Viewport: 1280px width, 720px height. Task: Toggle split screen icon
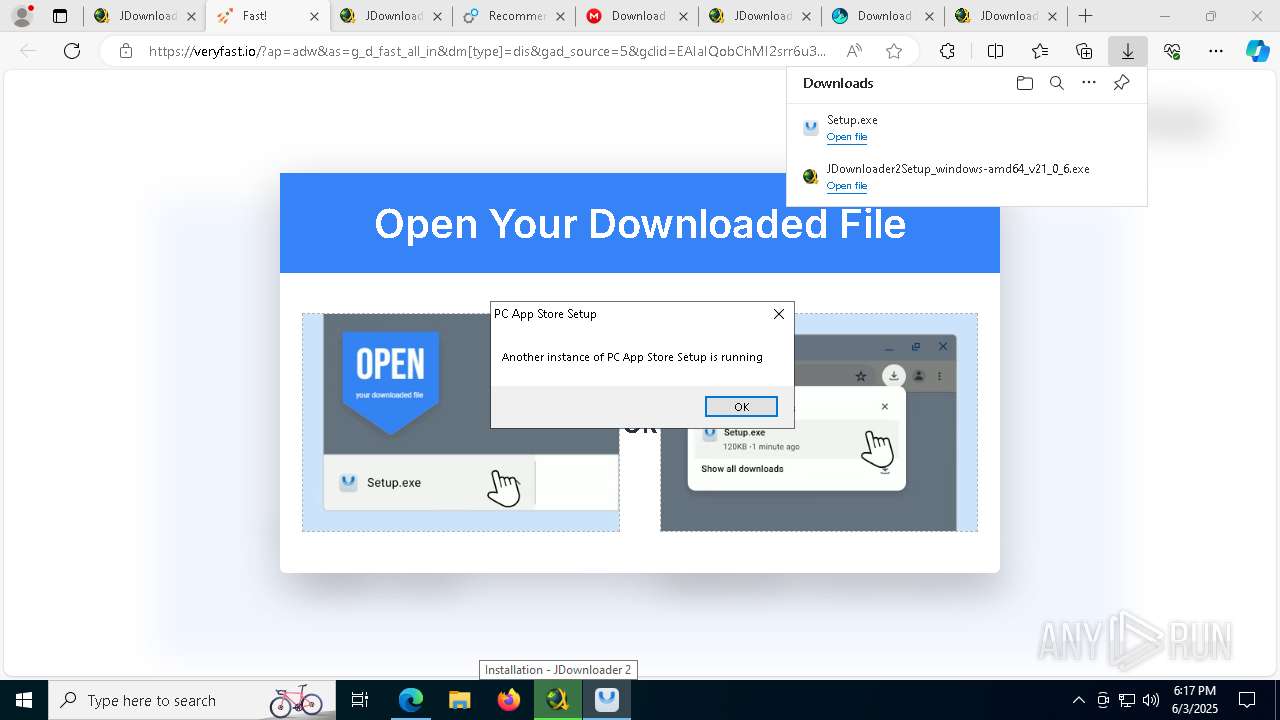click(996, 51)
